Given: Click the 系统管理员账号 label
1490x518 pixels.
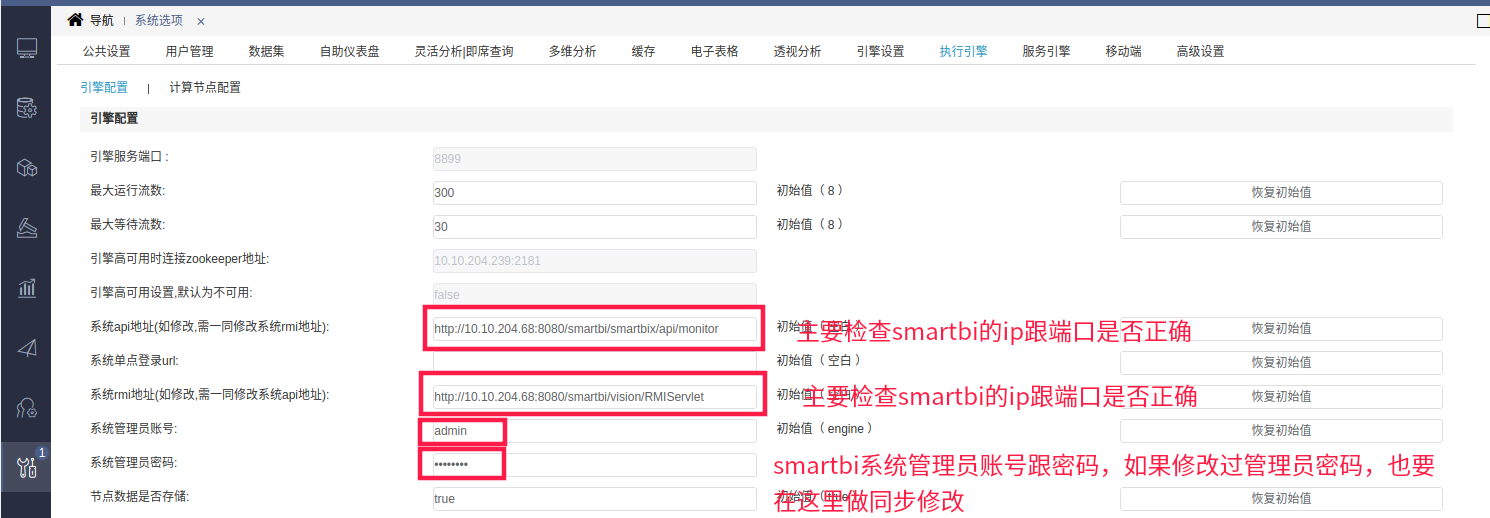Looking at the screenshot, I should click(x=133, y=428).
